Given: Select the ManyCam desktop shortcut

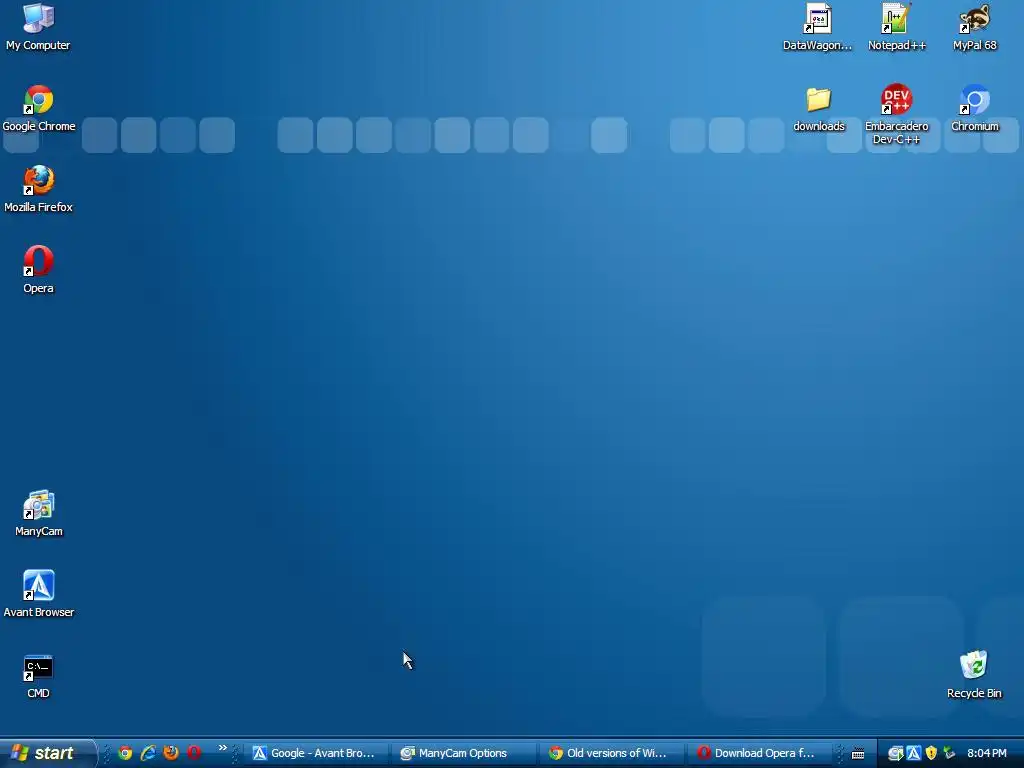Looking at the screenshot, I should [39, 513].
